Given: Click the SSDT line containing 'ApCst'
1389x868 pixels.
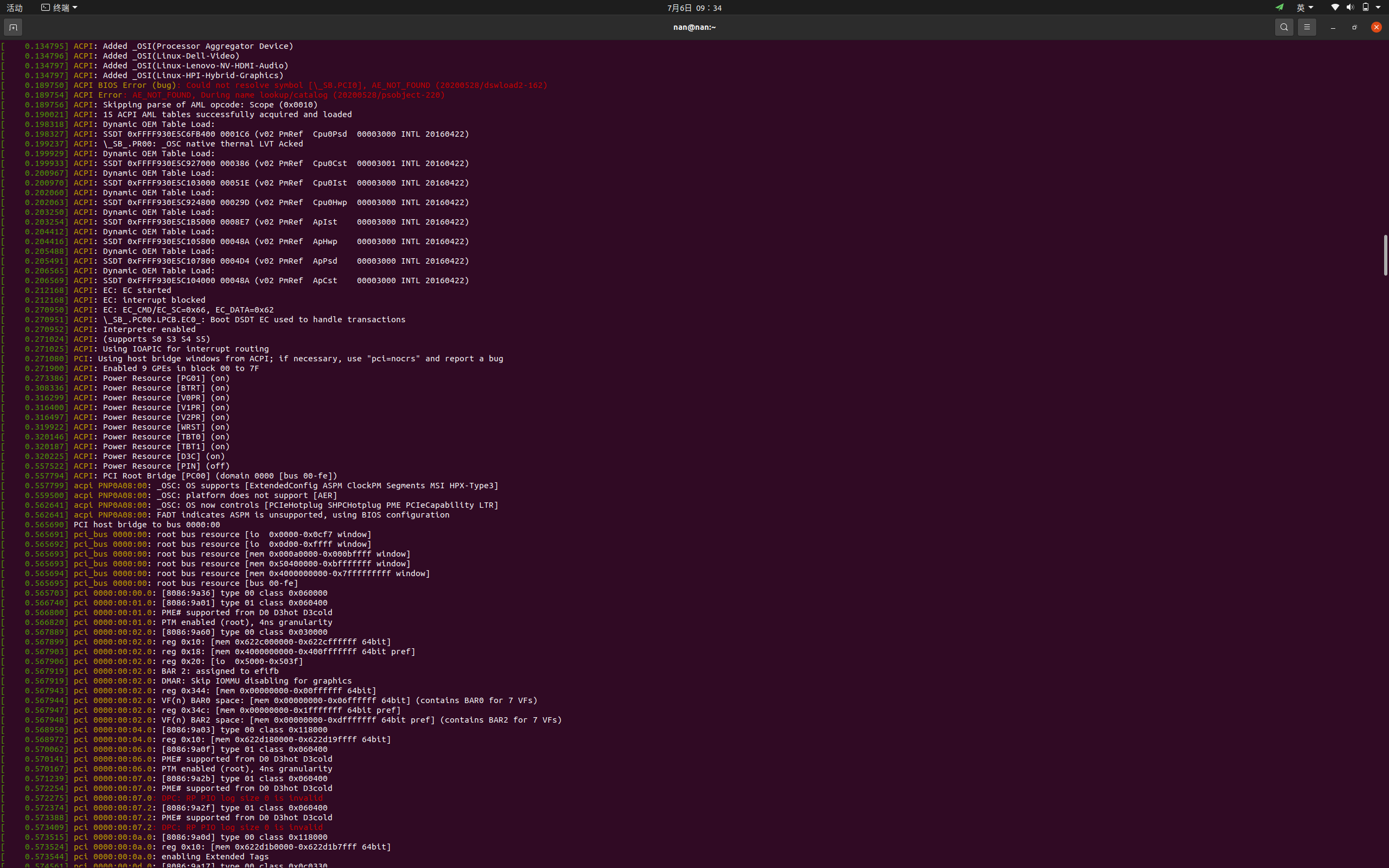Looking at the screenshot, I should pos(235,280).
